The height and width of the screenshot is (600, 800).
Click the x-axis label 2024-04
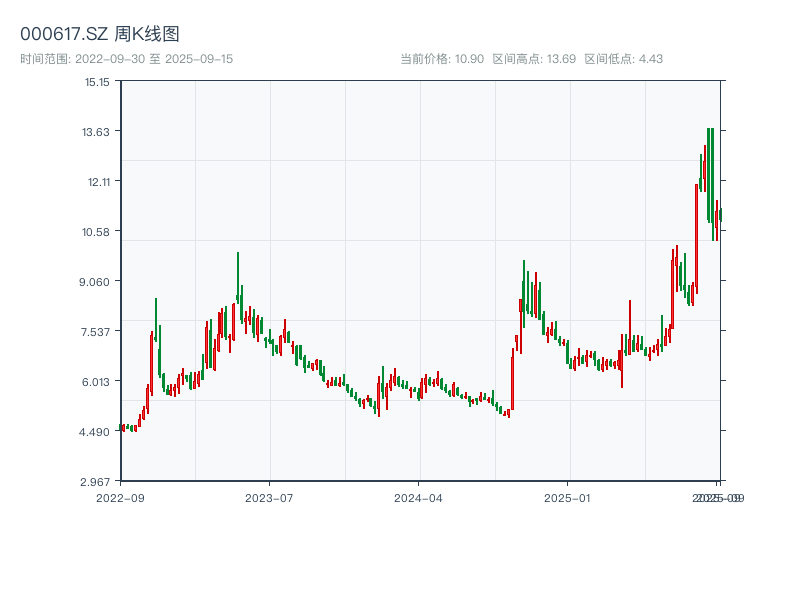418,498
